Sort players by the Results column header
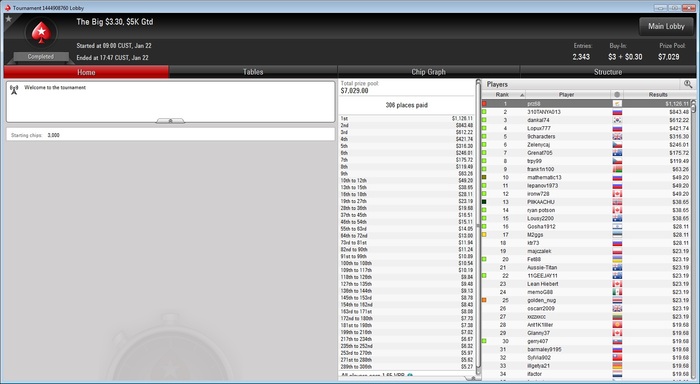700x384 pixels. click(x=658, y=95)
